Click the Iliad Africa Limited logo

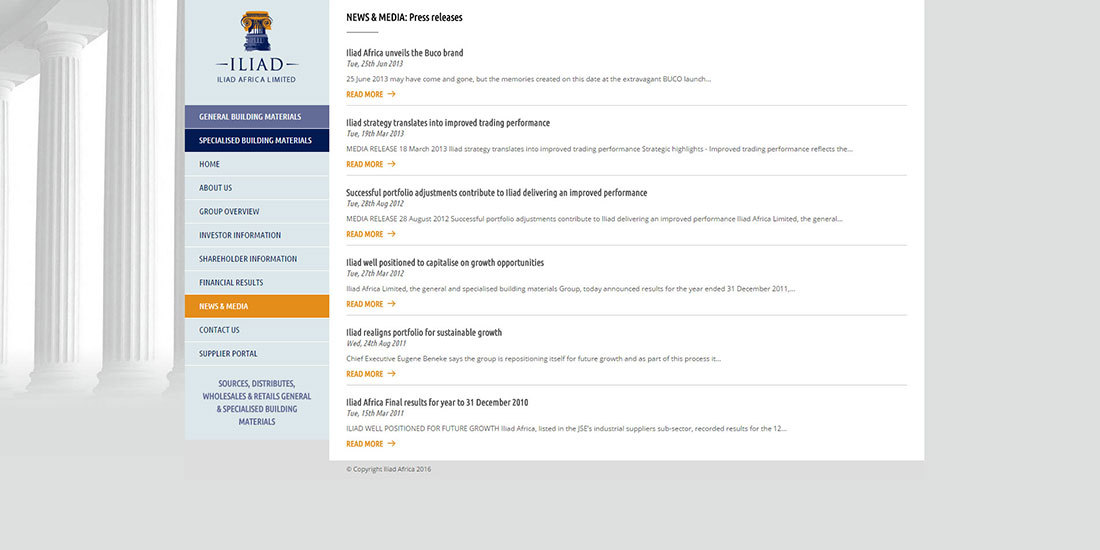tap(256, 47)
